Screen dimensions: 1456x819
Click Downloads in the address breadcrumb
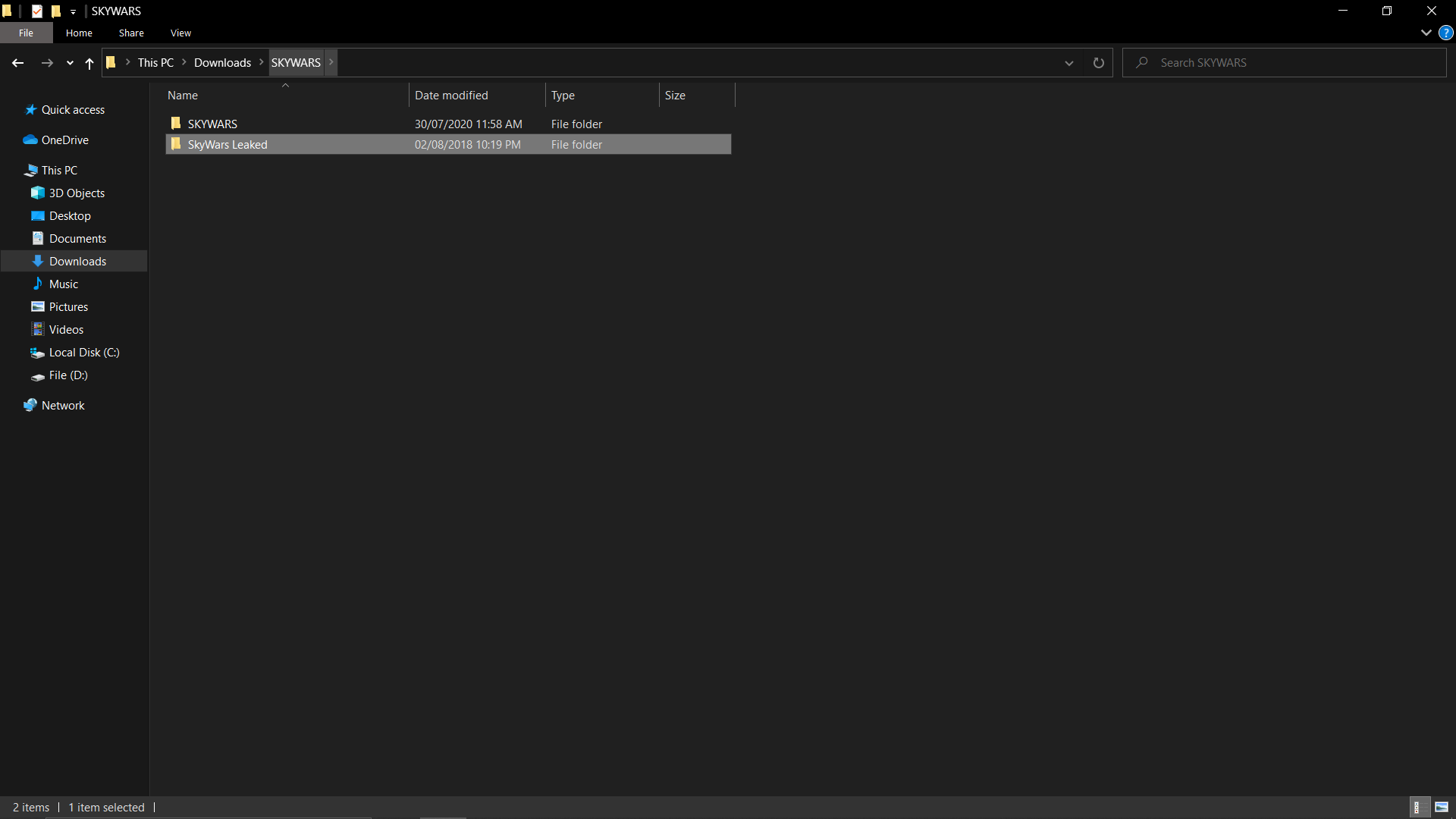(x=222, y=63)
